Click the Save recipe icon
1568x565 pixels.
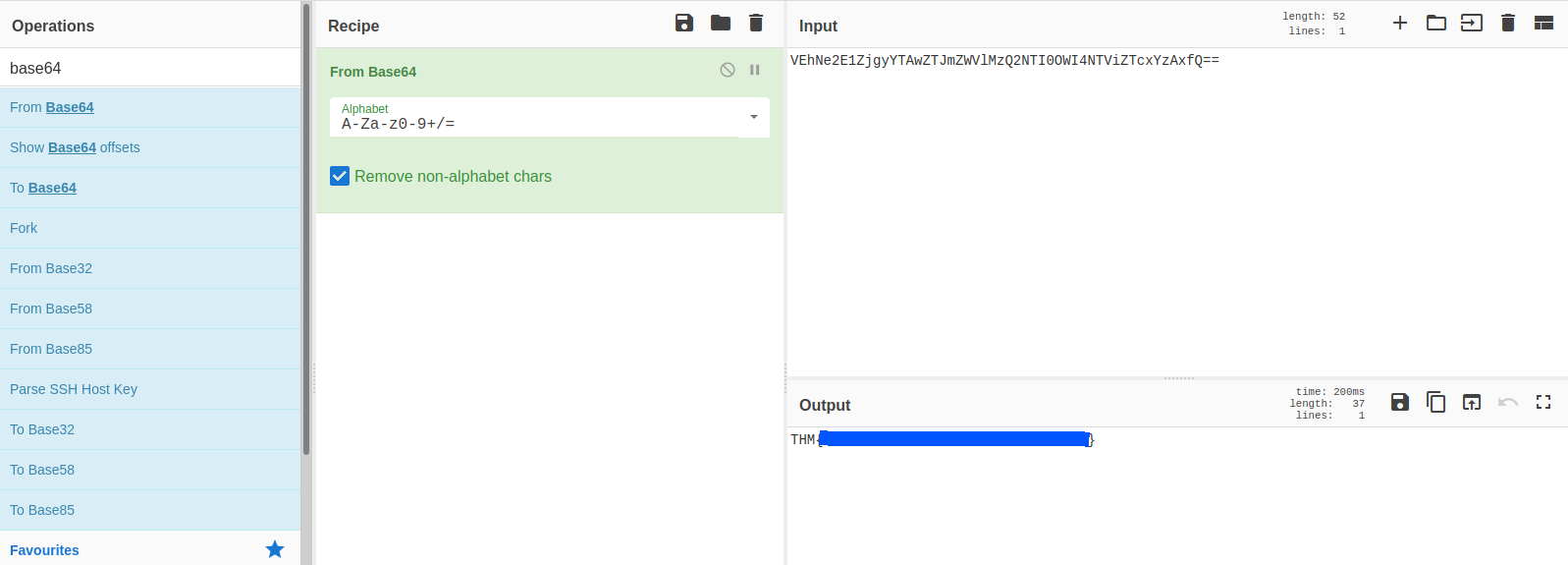tap(684, 23)
